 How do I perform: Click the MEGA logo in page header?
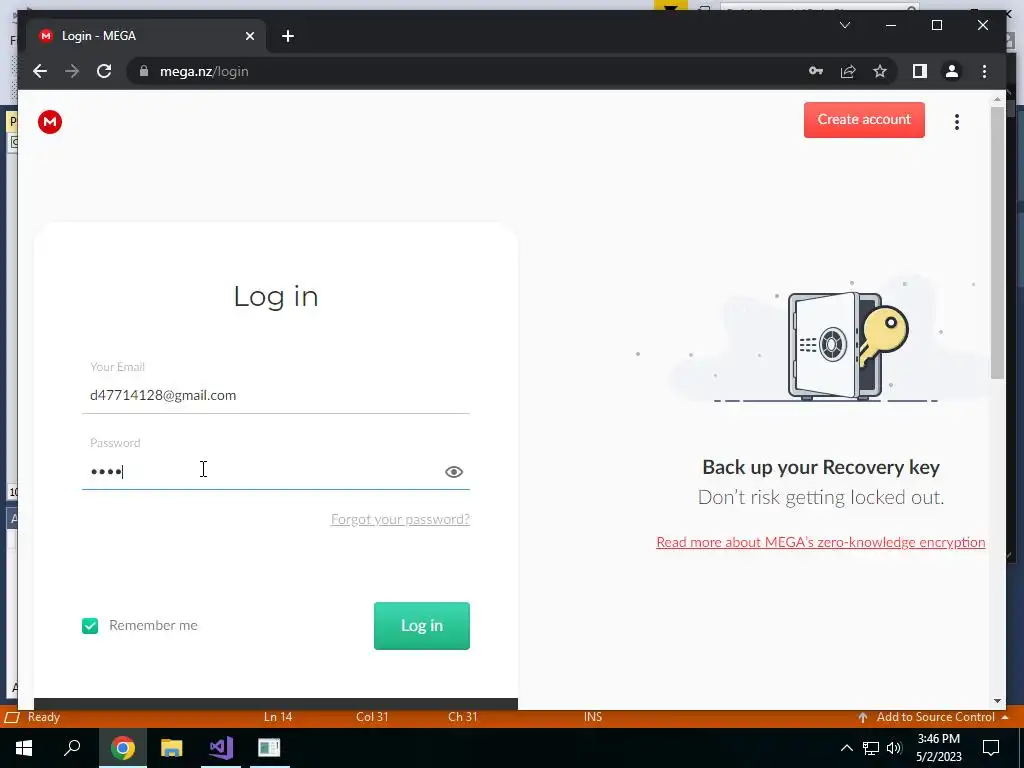[50, 122]
